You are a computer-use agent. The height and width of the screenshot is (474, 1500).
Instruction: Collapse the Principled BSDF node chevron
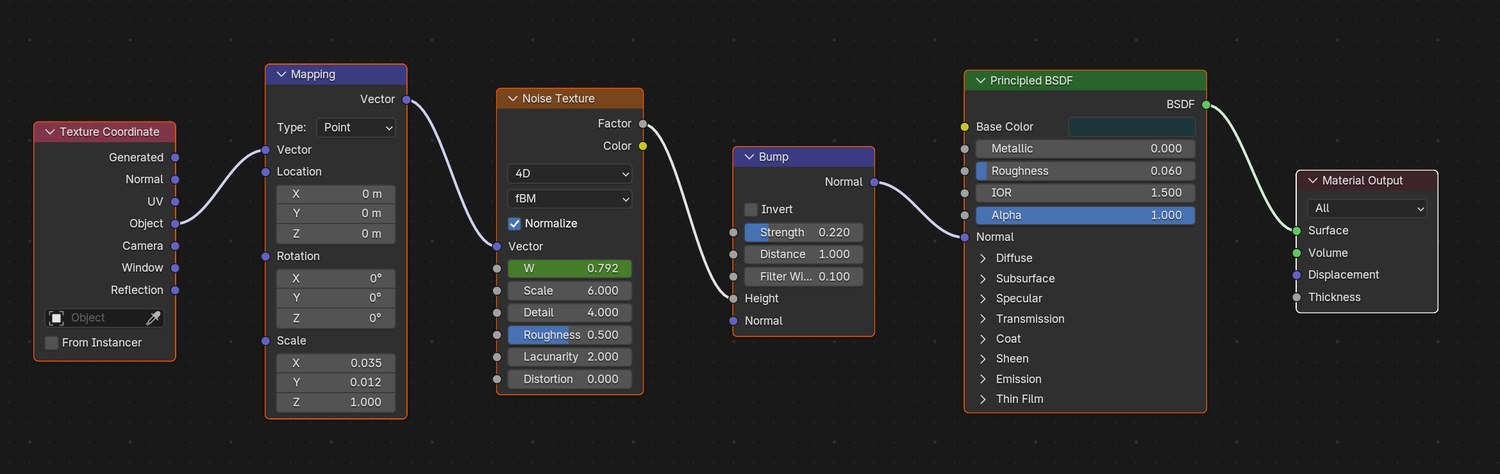[980, 80]
